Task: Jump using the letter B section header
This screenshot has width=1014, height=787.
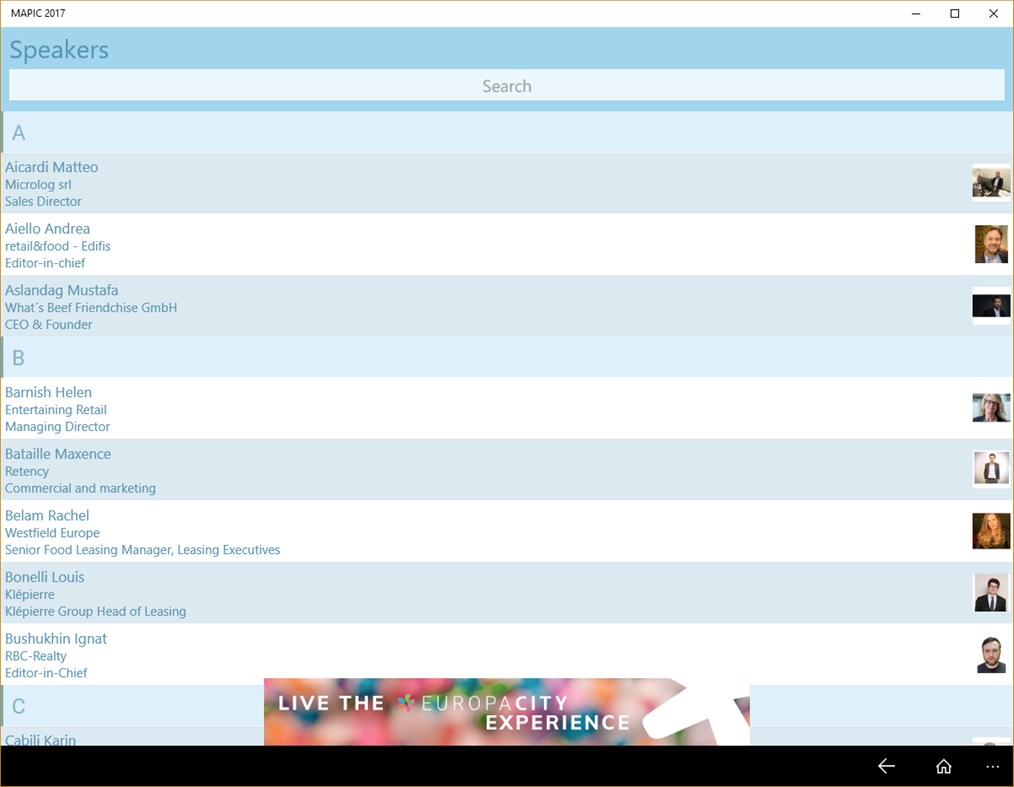Action: point(506,357)
